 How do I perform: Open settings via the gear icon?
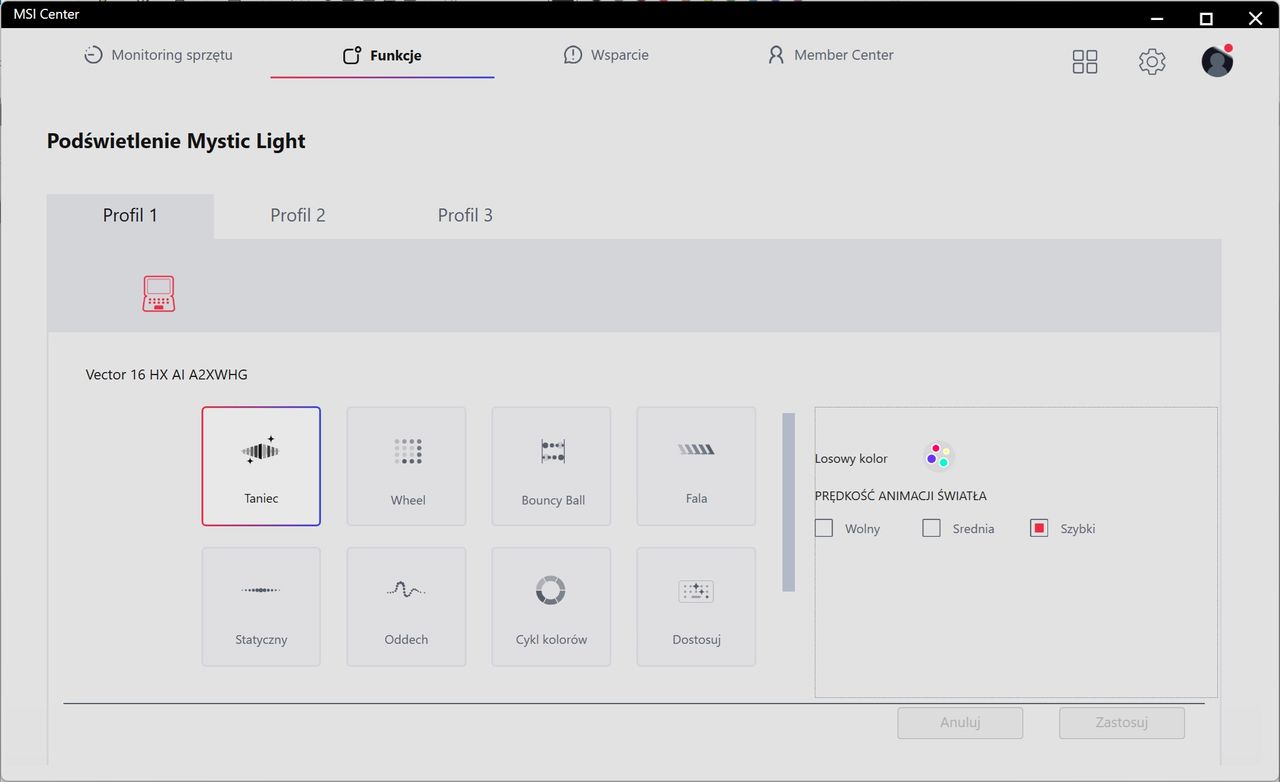pos(1152,62)
